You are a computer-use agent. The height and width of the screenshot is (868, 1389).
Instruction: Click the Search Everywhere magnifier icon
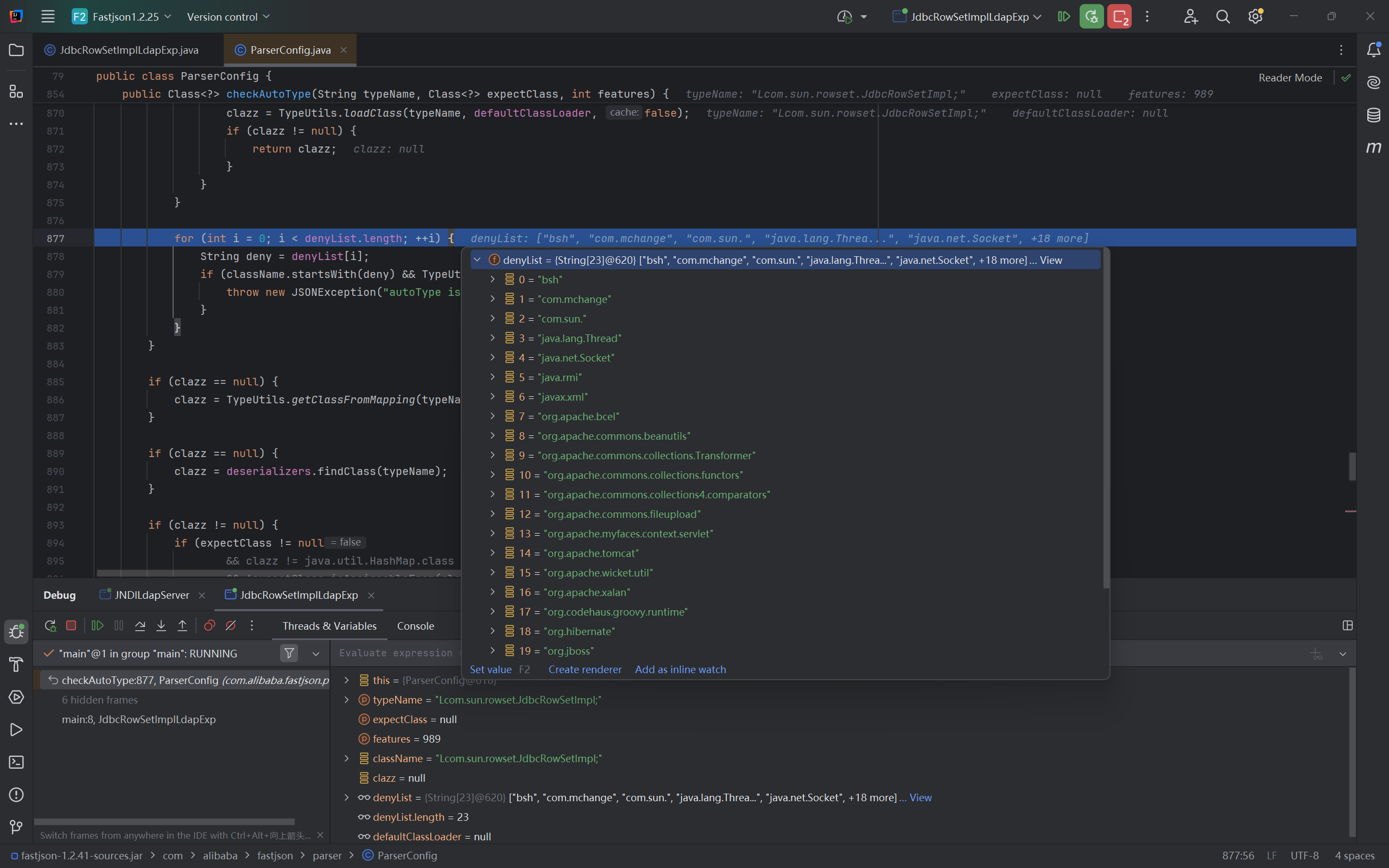[1223, 17]
